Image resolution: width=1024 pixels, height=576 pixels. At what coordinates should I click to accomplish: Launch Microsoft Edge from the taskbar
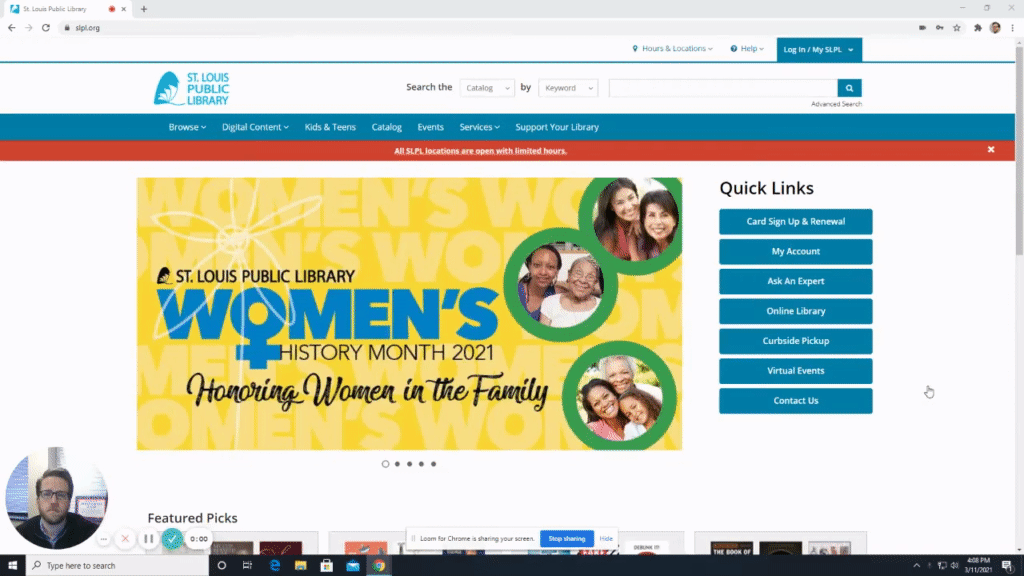[x=274, y=566]
